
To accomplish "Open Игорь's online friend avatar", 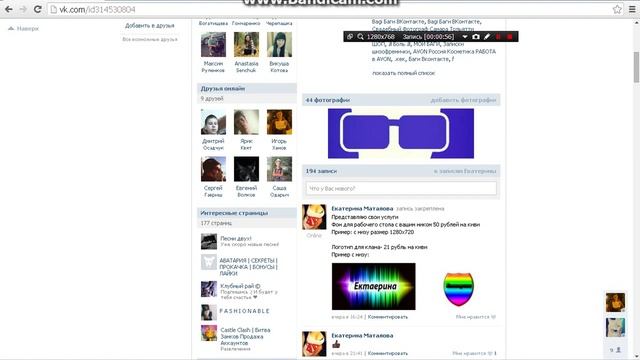I will click(x=279, y=122).
